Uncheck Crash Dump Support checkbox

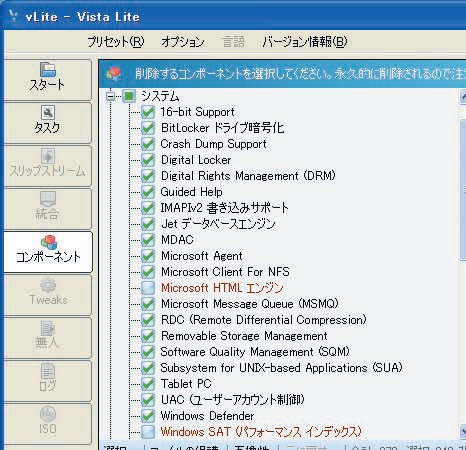click(x=148, y=144)
